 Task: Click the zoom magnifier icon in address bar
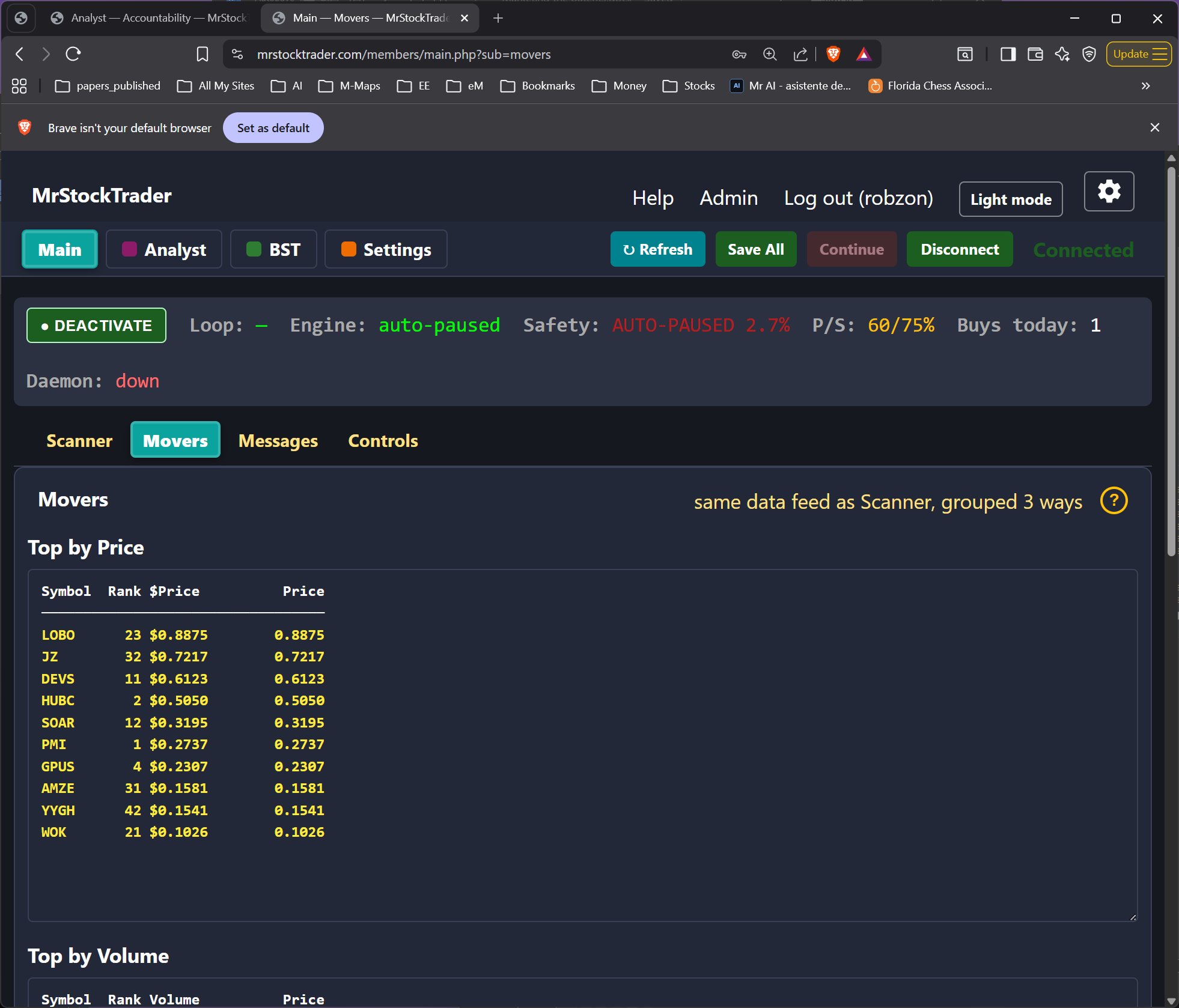pos(770,54)
